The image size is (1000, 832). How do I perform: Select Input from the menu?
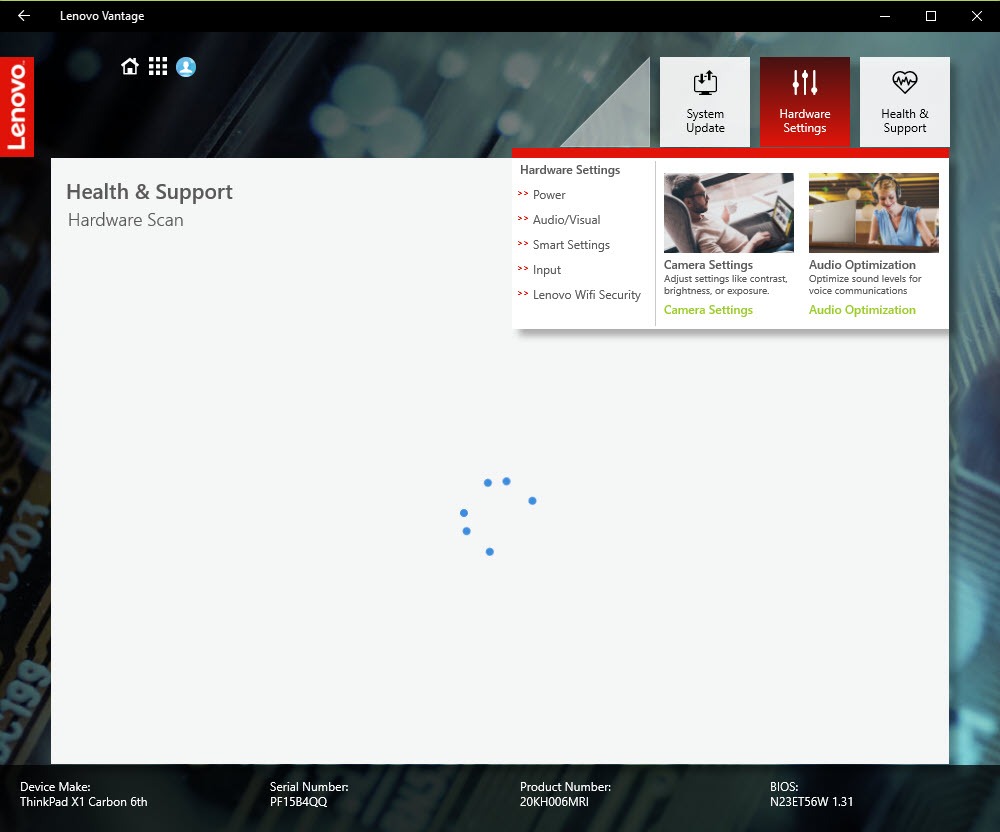point(547,270)
